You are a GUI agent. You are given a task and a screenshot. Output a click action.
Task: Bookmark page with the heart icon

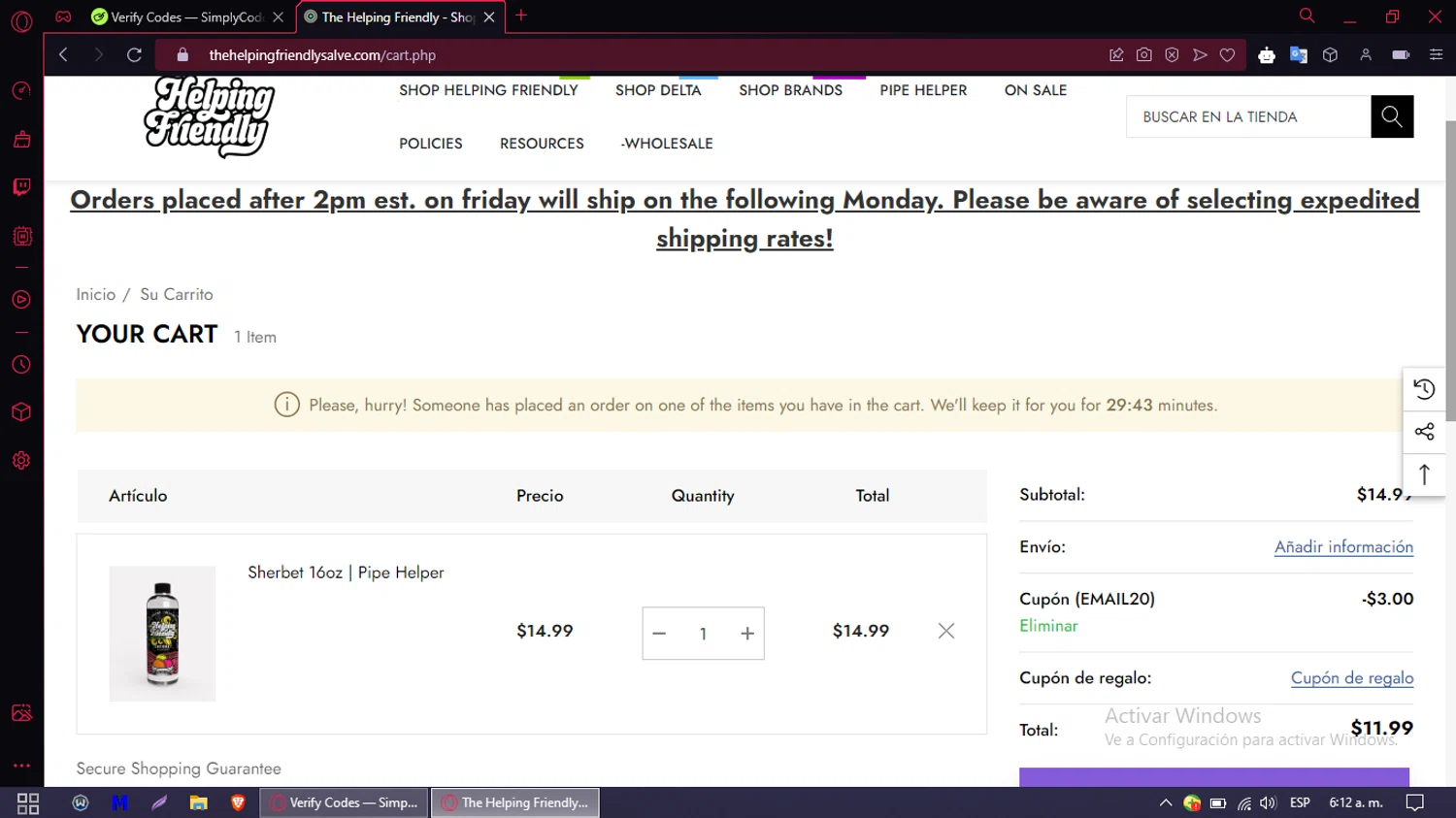click(x=1227, y=55)
